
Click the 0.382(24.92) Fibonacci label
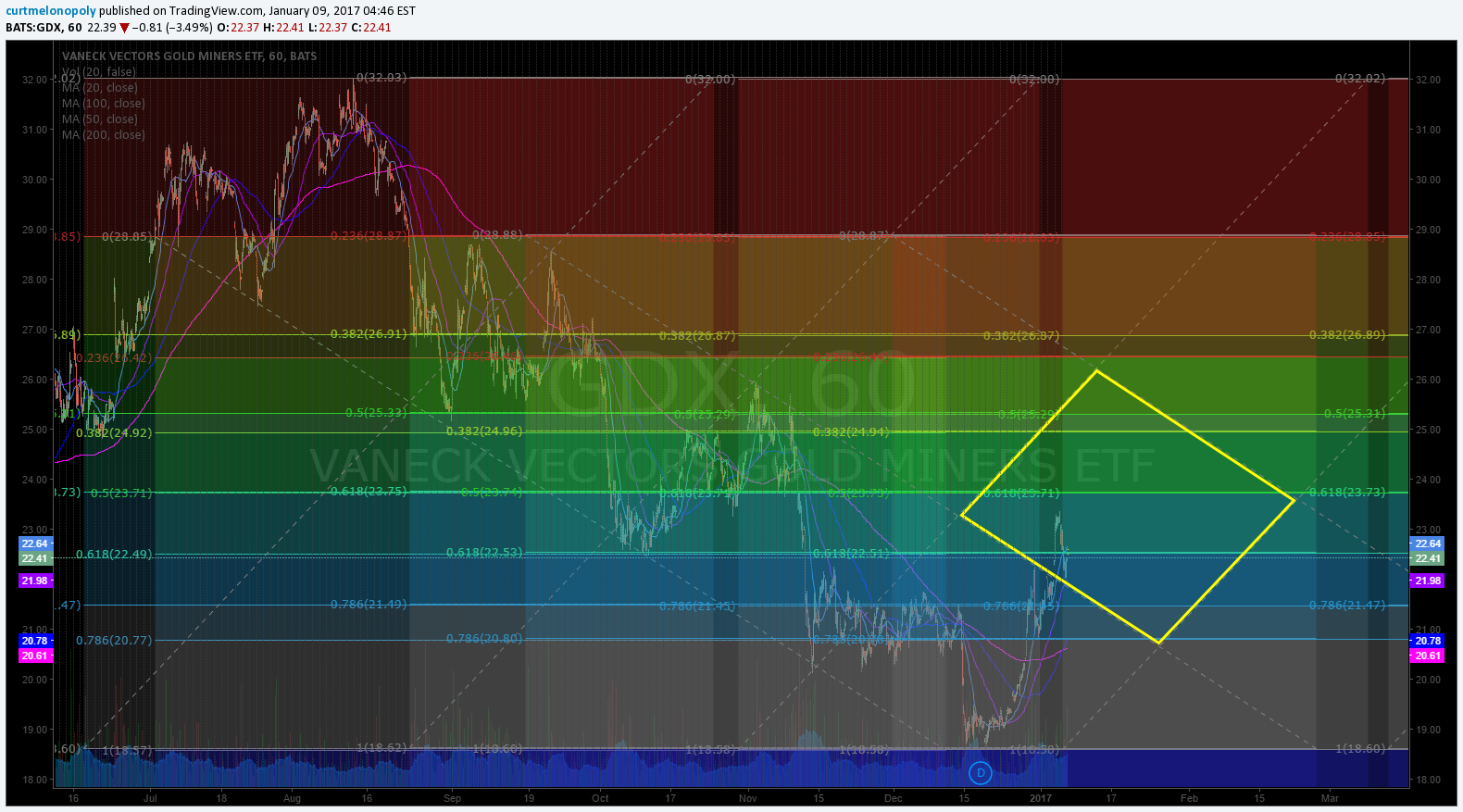tap(114, 432)
